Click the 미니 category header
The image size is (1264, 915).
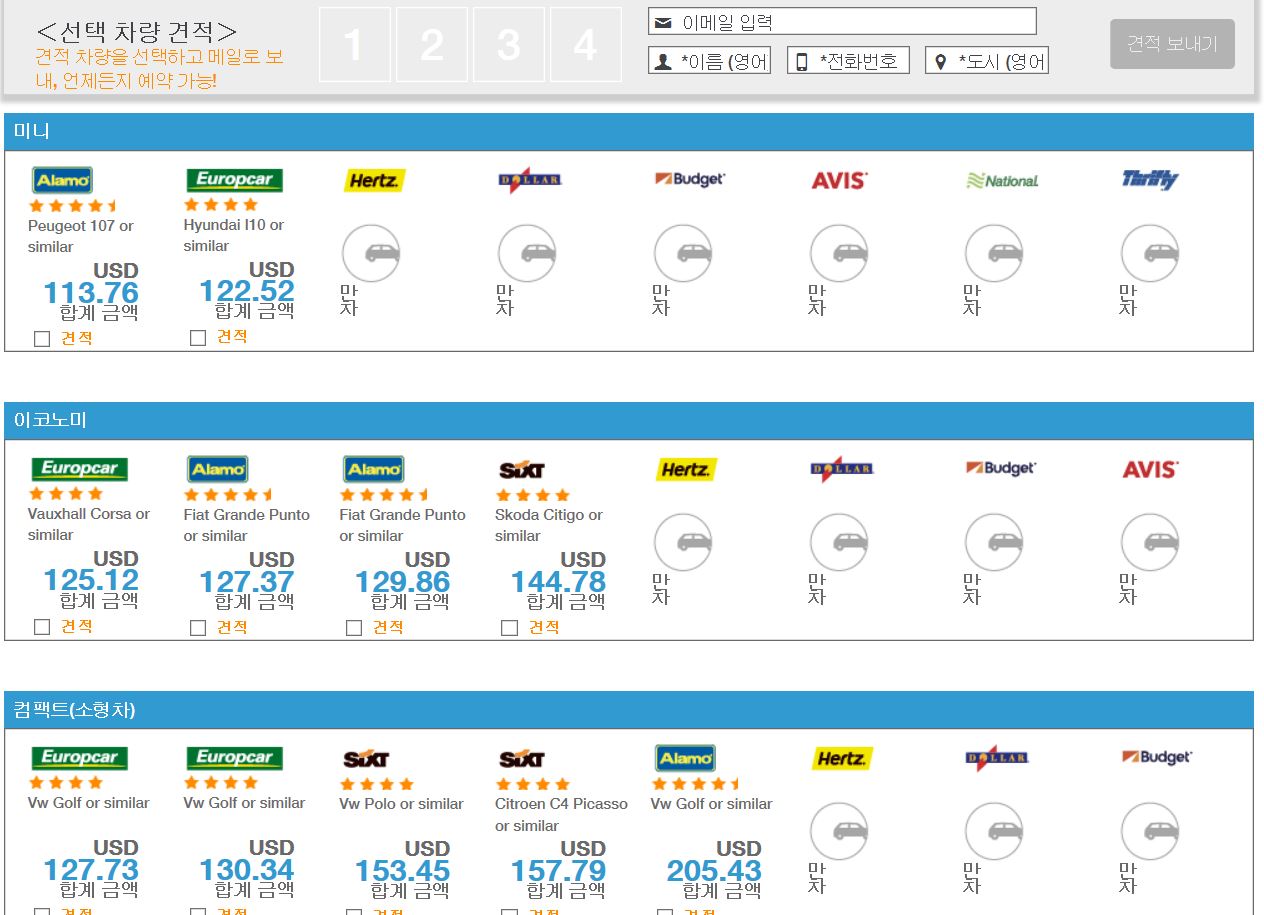coord(629,132)
